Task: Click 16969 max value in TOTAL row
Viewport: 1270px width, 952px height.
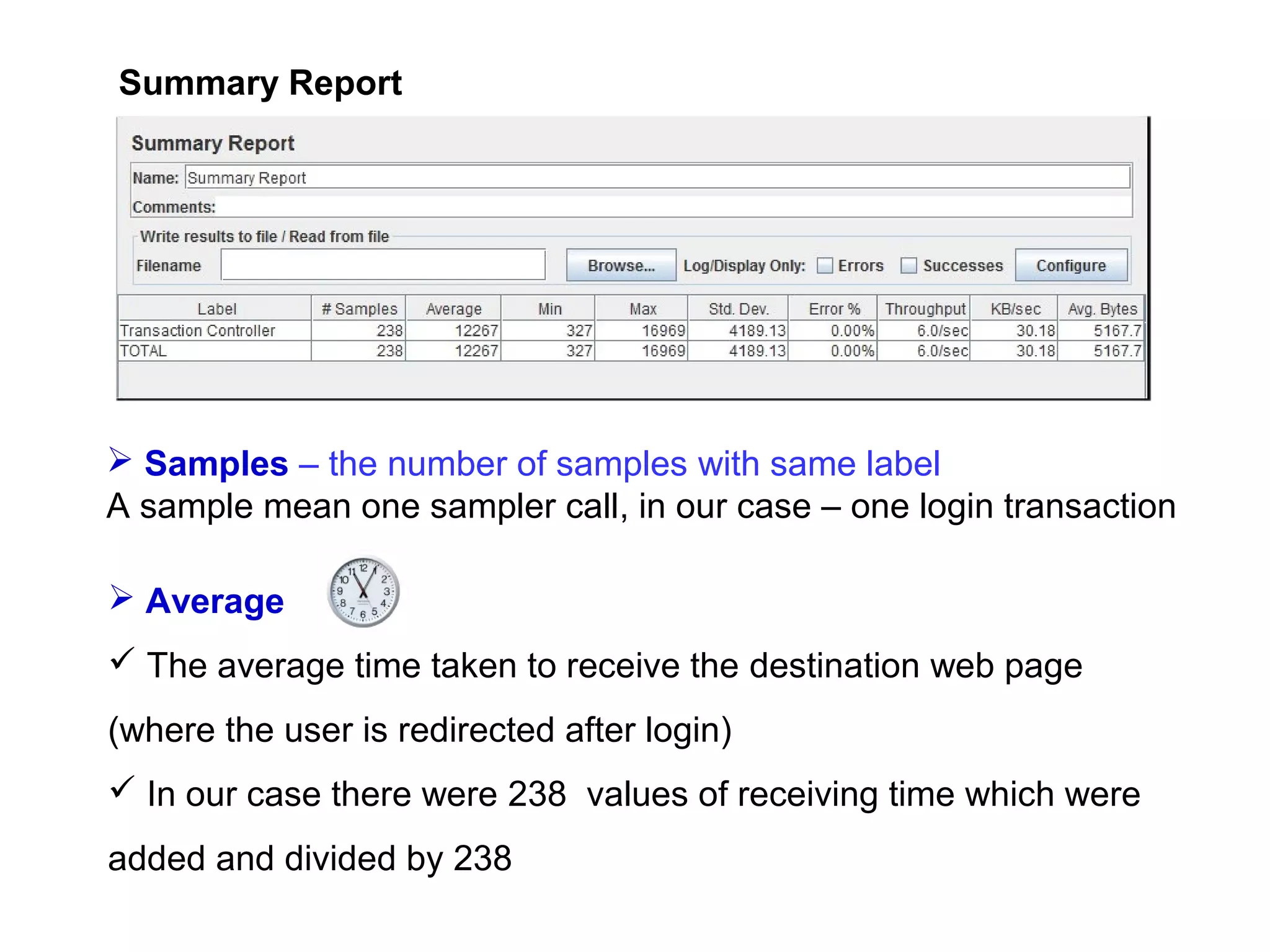Action: (664, 351)
